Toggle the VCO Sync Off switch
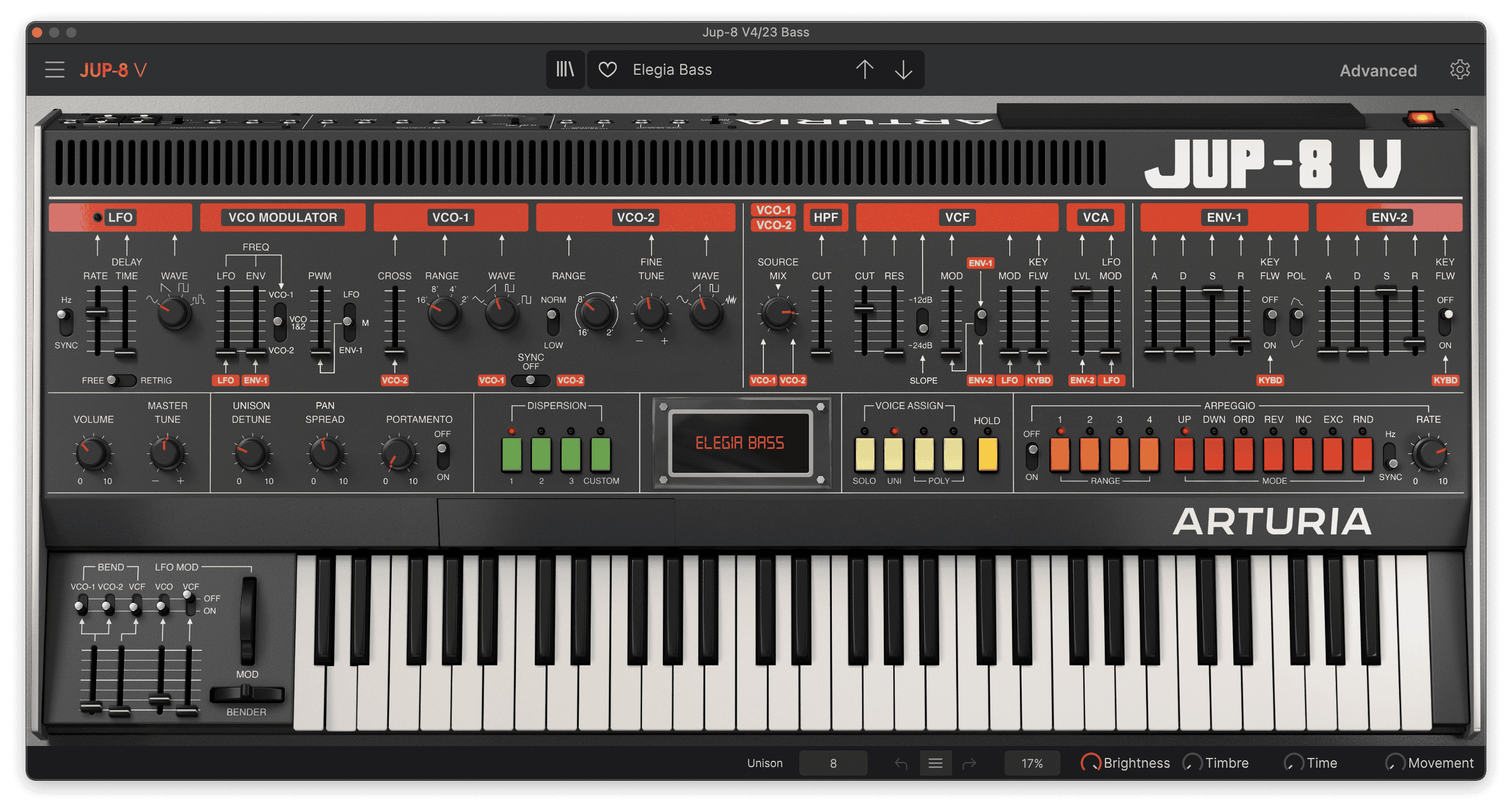 (531, 380)
